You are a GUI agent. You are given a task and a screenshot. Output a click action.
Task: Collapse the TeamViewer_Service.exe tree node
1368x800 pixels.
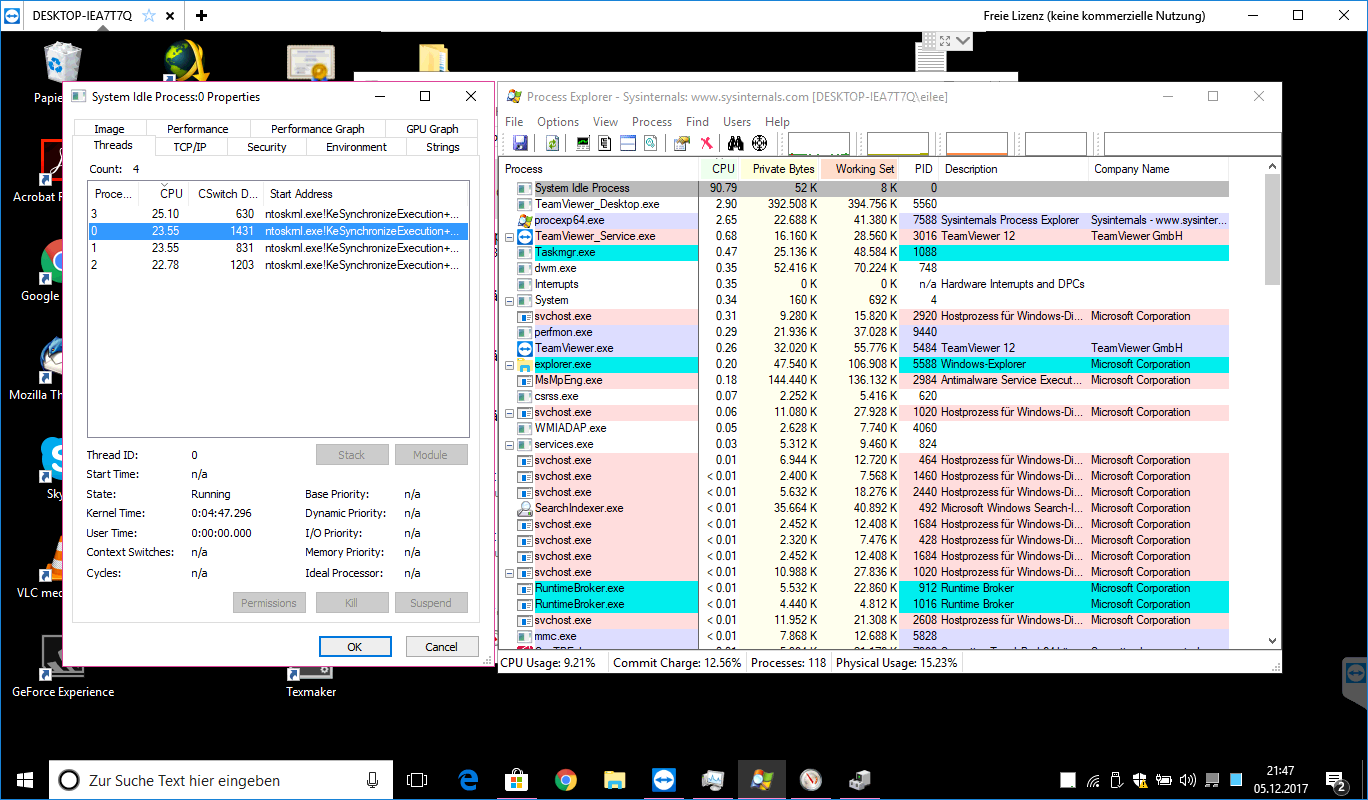(509, 236)
